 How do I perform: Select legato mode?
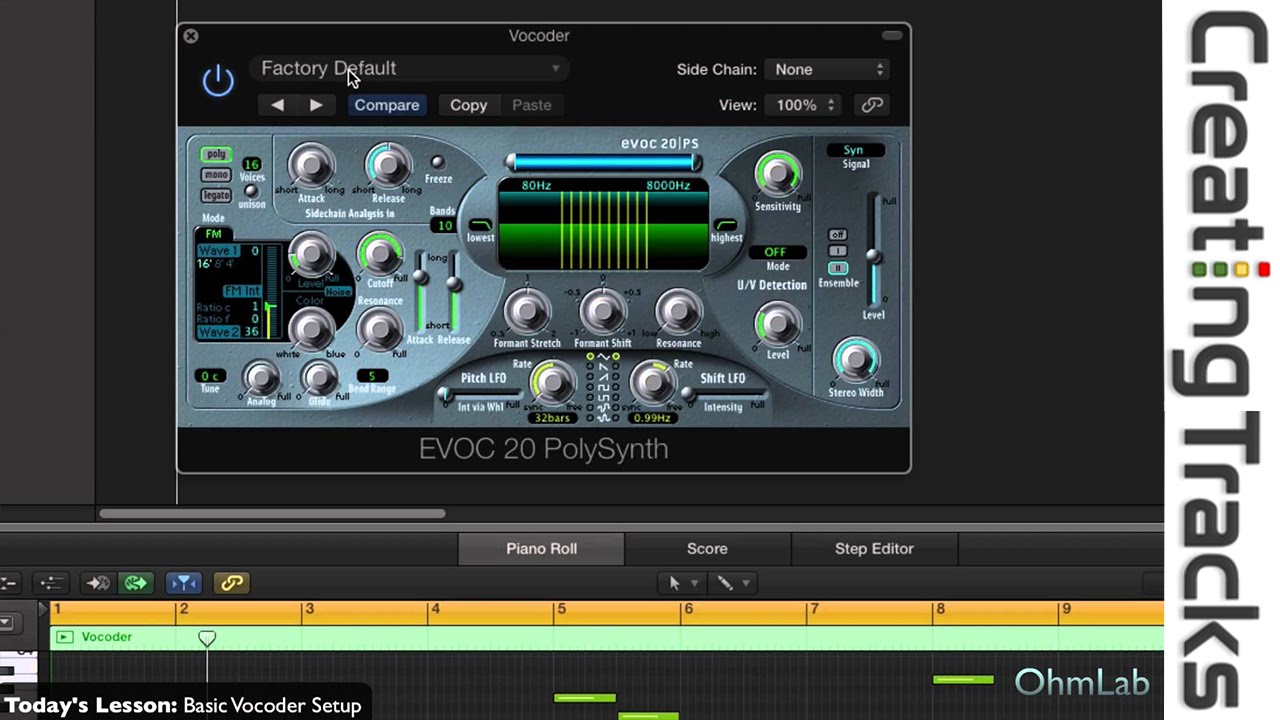tap(216, 195)
